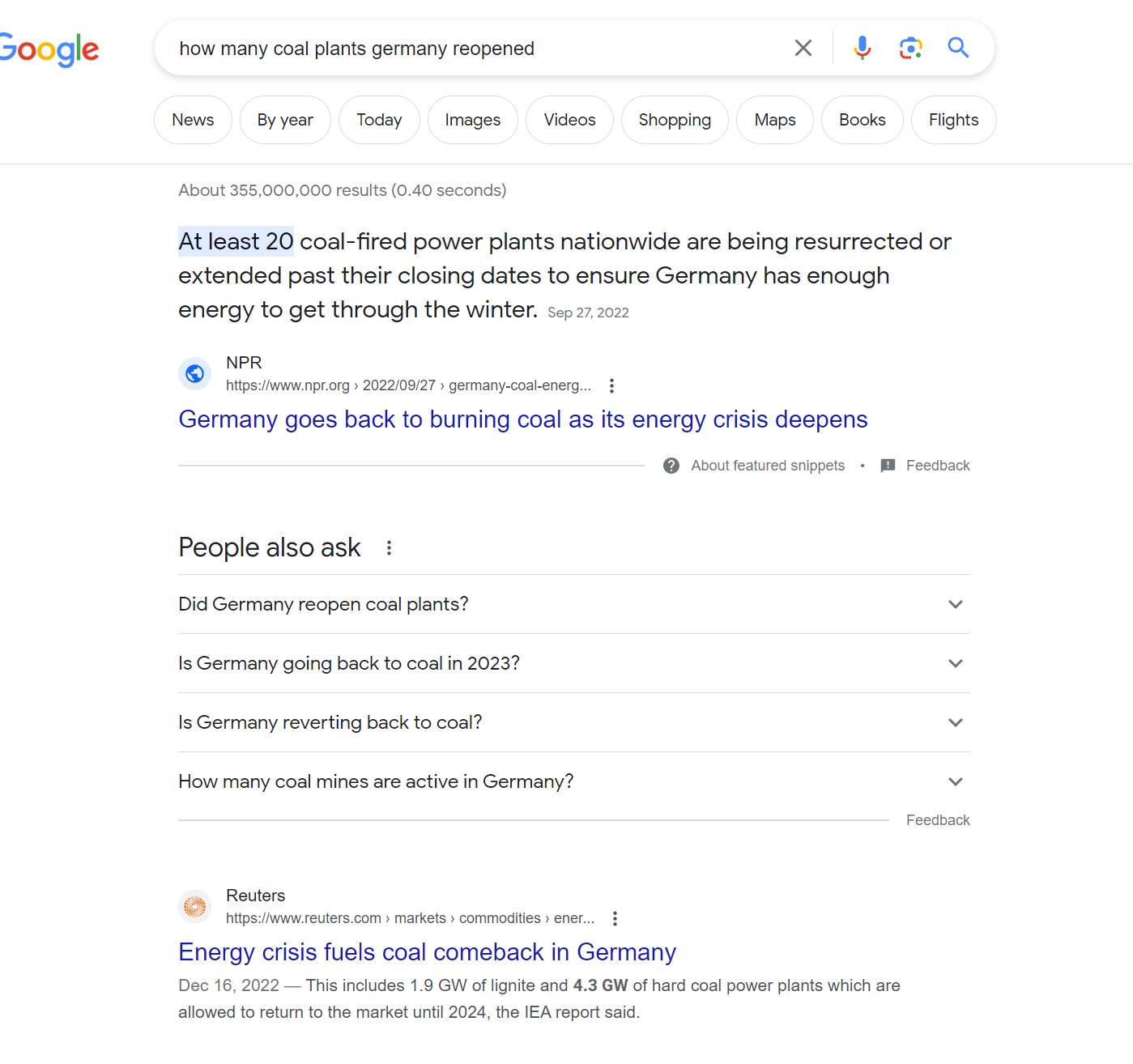Clear the search box text
1133x1064 pixels.
coord(803,49)
